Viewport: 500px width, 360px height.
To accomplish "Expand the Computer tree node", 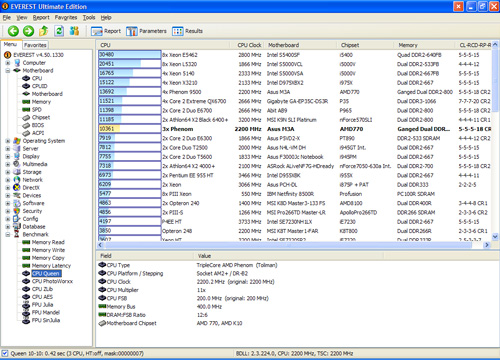I will (8, 63).
